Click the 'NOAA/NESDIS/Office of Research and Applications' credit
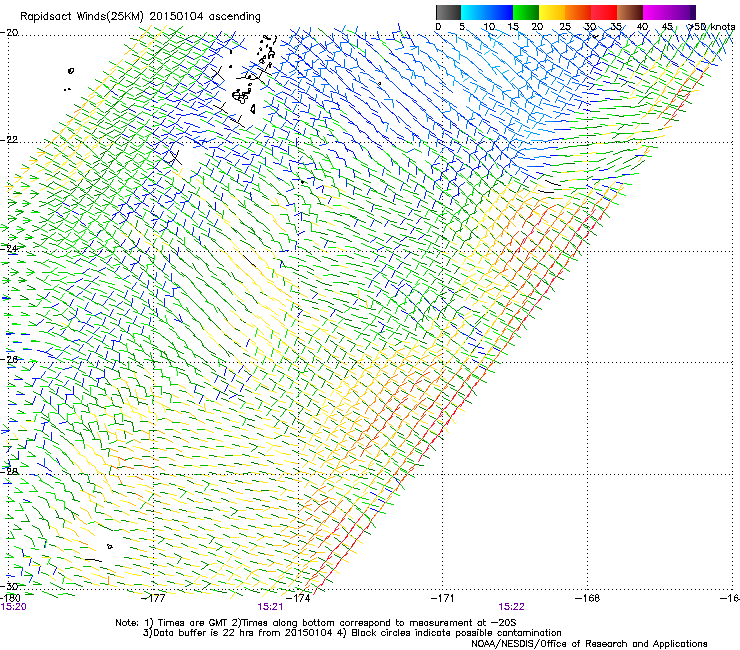The image size is (740, 650). [x=589, y=644]
